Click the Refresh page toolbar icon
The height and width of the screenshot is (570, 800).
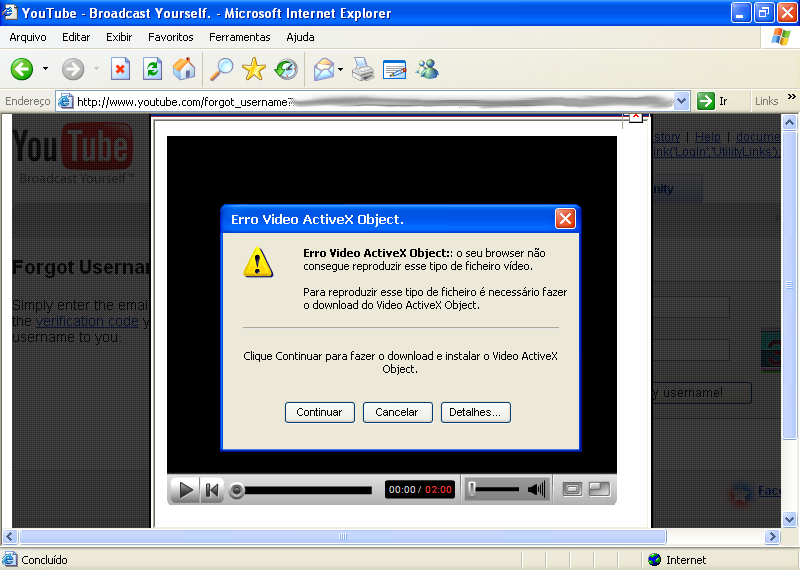point(152,69)
